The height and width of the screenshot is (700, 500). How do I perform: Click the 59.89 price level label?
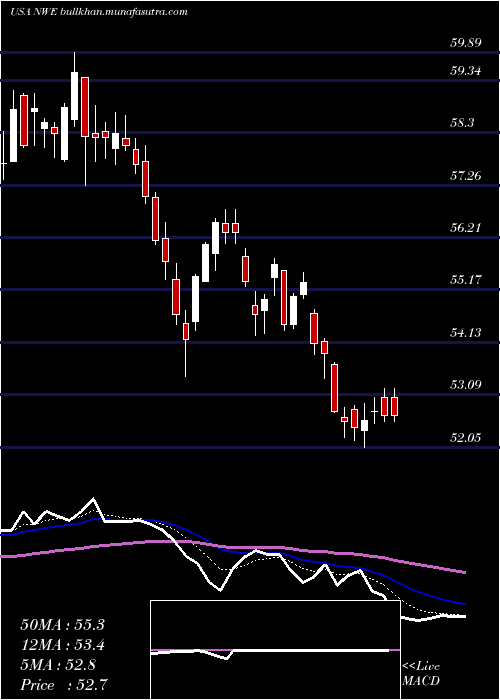click(x=466, y=43)
